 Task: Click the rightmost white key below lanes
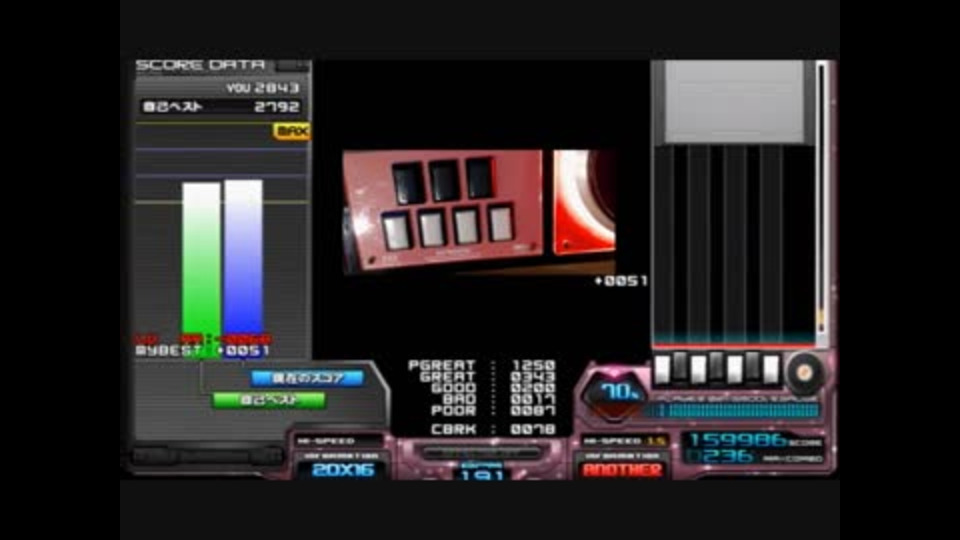click(x=771, y=370)
